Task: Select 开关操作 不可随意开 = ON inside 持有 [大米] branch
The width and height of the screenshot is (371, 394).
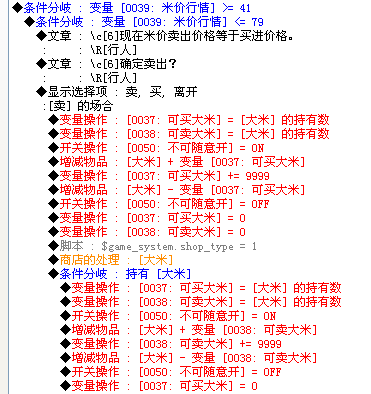Action: click(x=168, y=316)
